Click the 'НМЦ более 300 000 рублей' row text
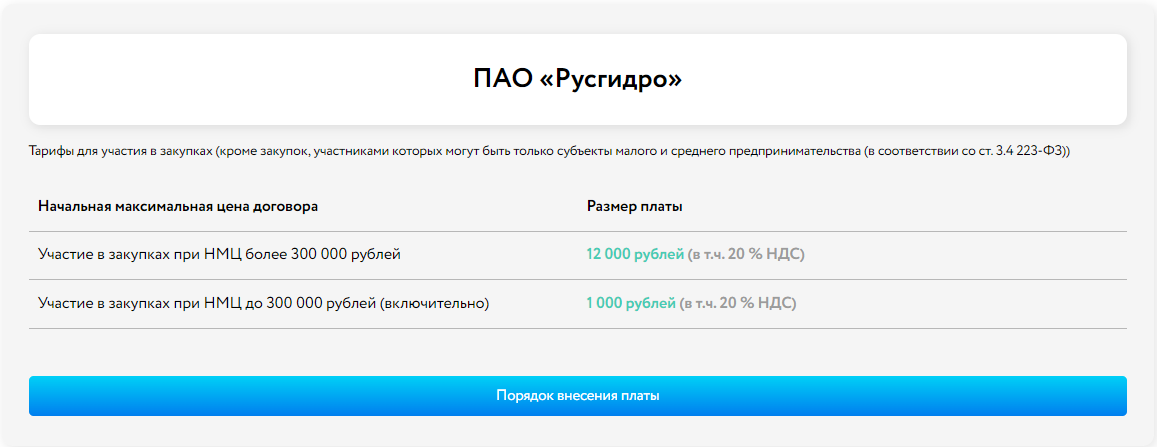Image resolution: width=1157 pixels, height=447 pixels. click(x=219, y=255)
